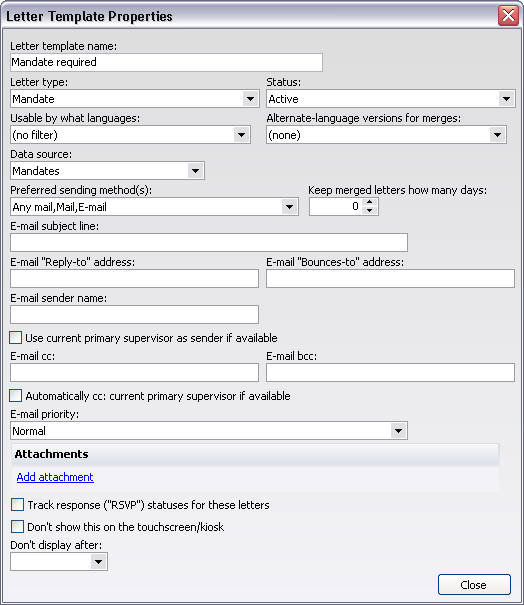Viewport: 524px width, 605px height.
Task: Expand the Status dropdown showing Active
Action: [506, 99]
